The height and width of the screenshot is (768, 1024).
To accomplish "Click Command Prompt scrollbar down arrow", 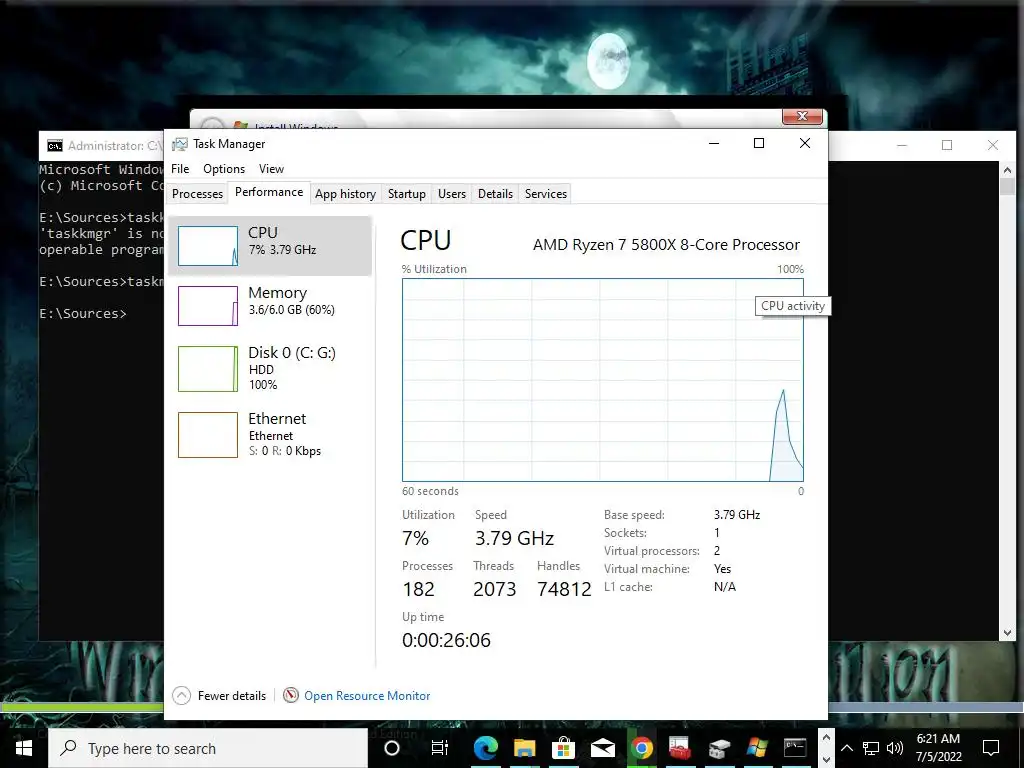I will pyautogui.click(x=1006, y=632).
